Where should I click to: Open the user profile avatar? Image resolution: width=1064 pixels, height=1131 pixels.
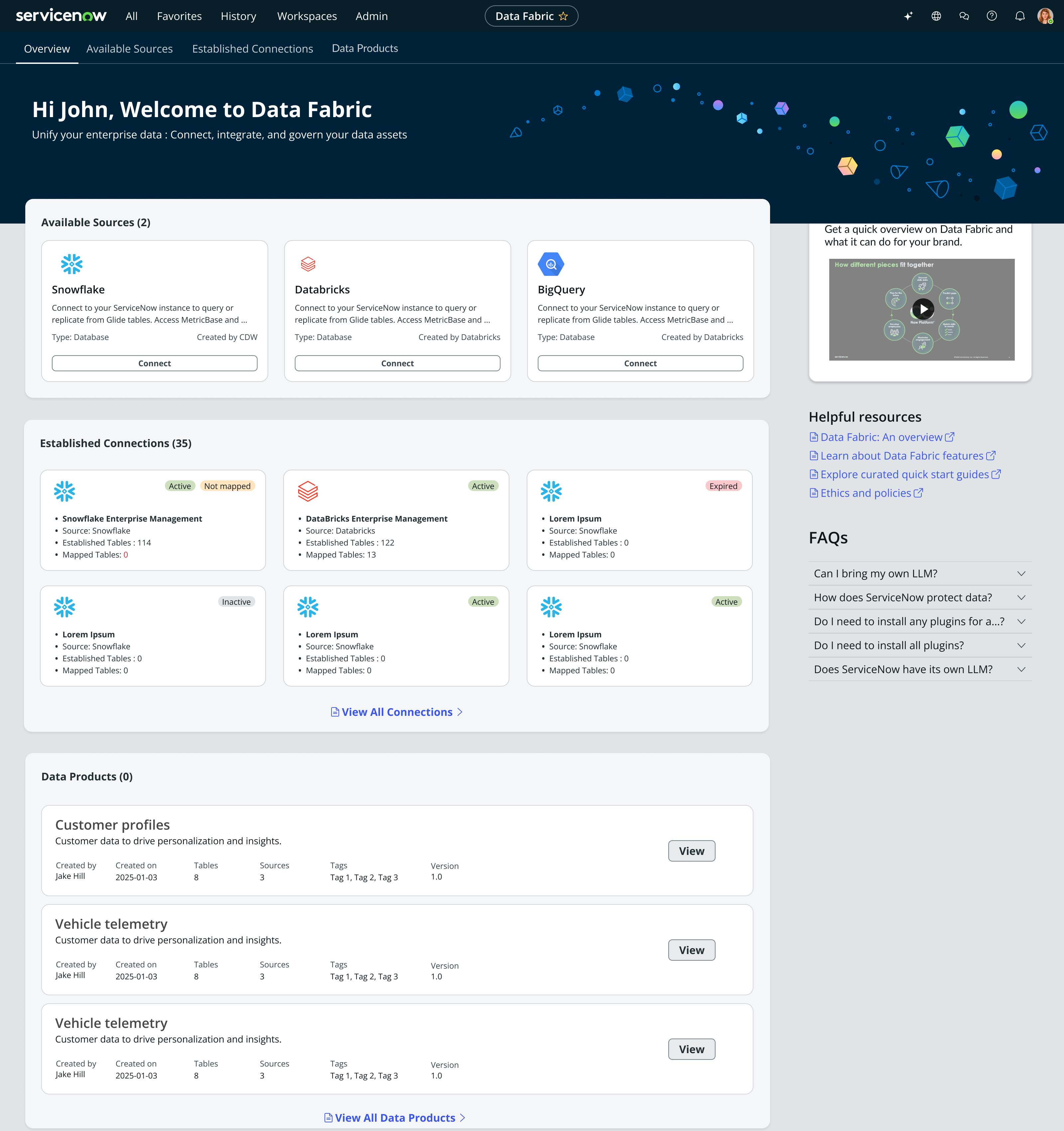(x=1045, y=16)
